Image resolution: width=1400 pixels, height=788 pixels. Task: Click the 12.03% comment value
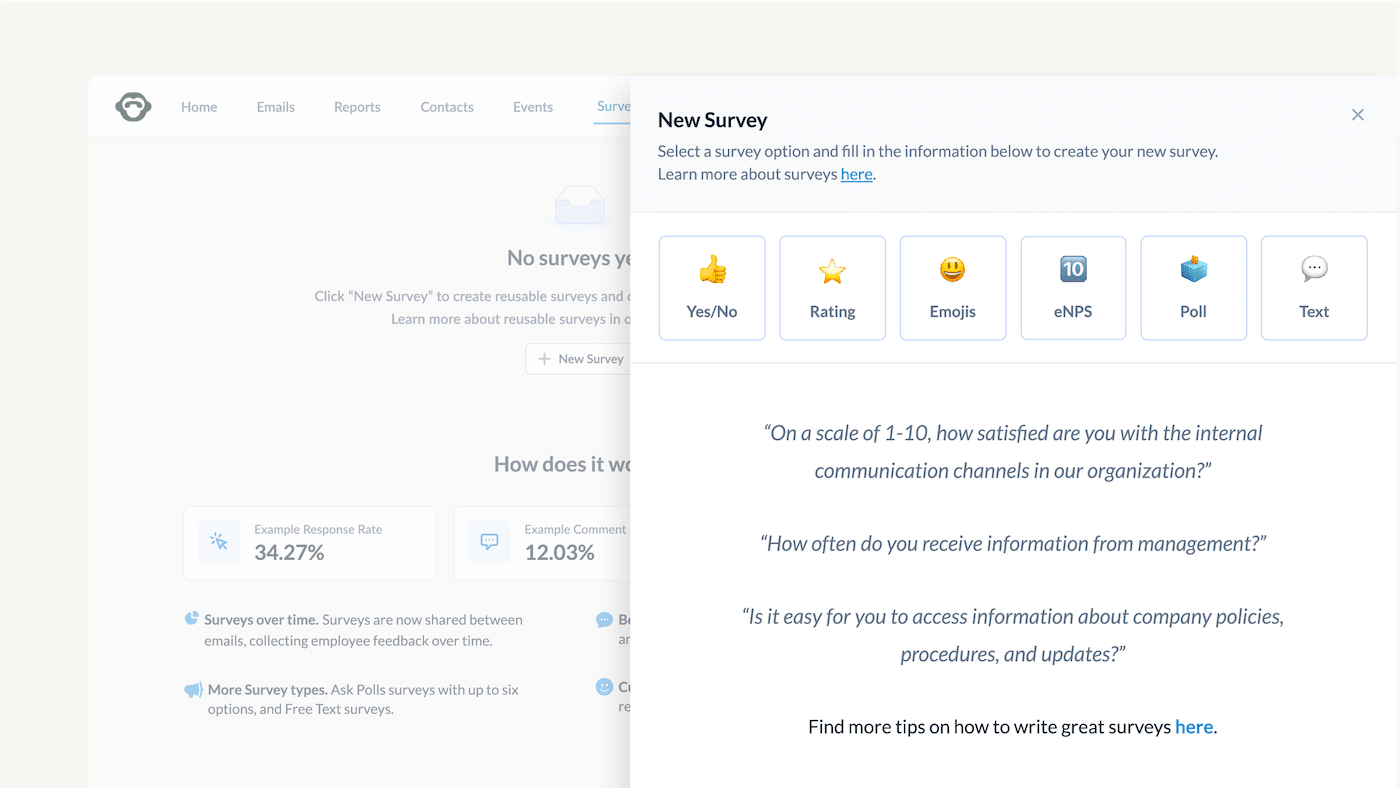click(x=559, y=552)
